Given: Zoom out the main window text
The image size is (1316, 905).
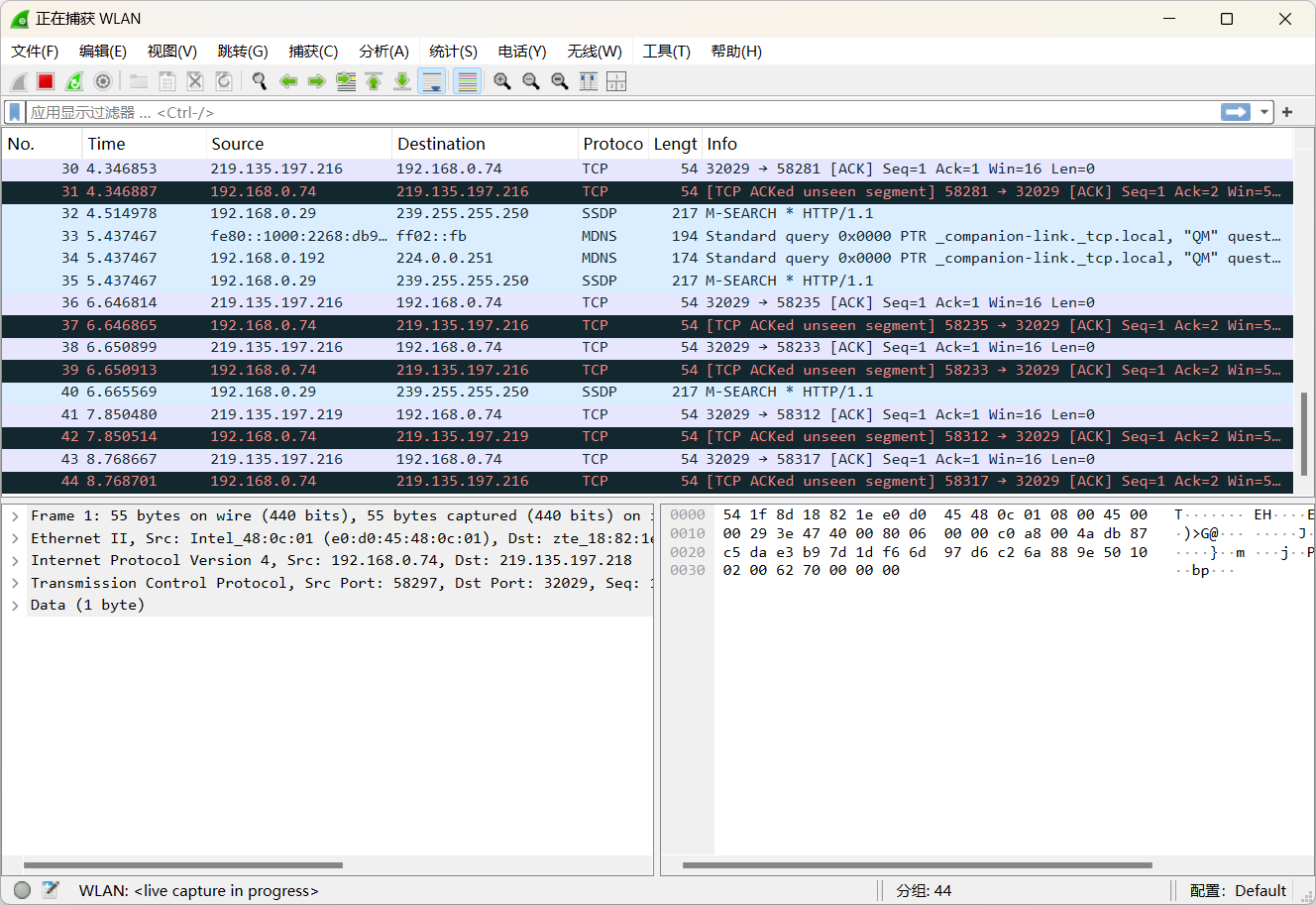Looking at the screenshot, I should tap(531, 81).
